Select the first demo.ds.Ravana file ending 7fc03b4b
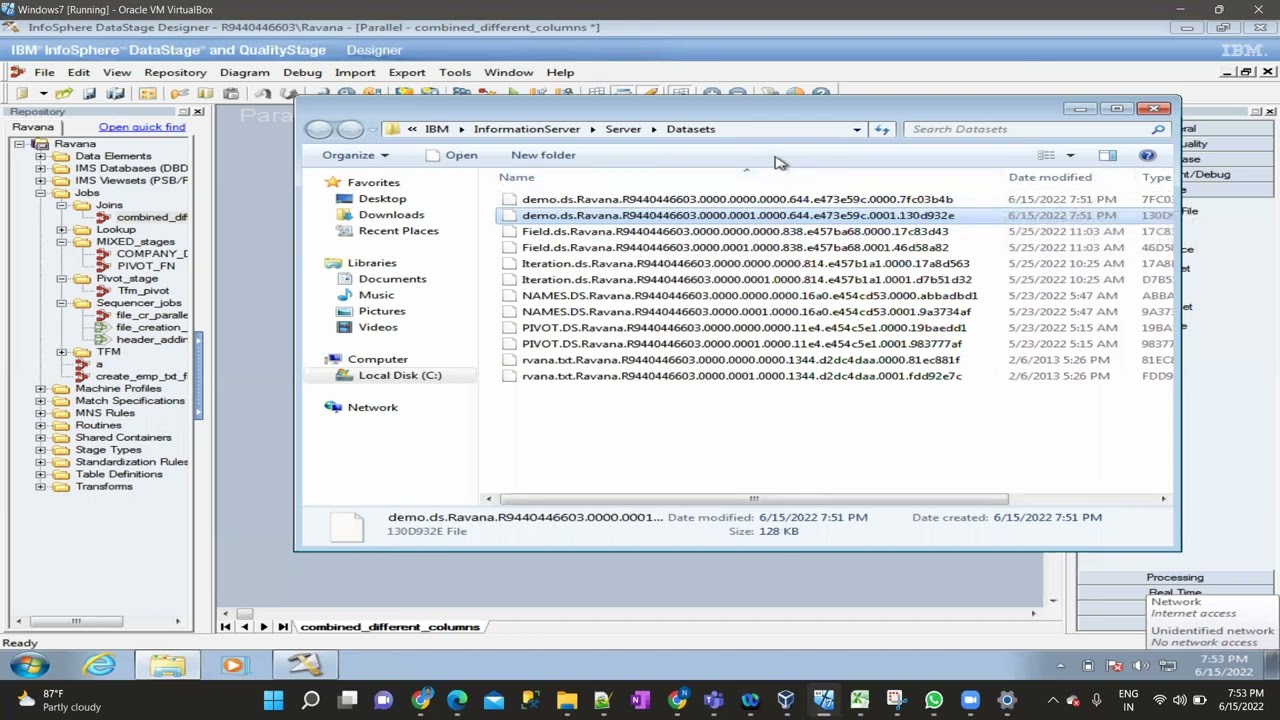 click(x=737, y=199)
